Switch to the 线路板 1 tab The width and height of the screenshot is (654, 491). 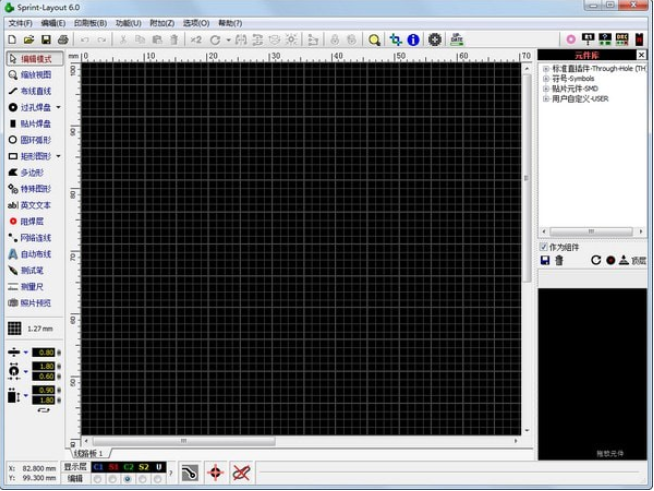coord(89,453)
